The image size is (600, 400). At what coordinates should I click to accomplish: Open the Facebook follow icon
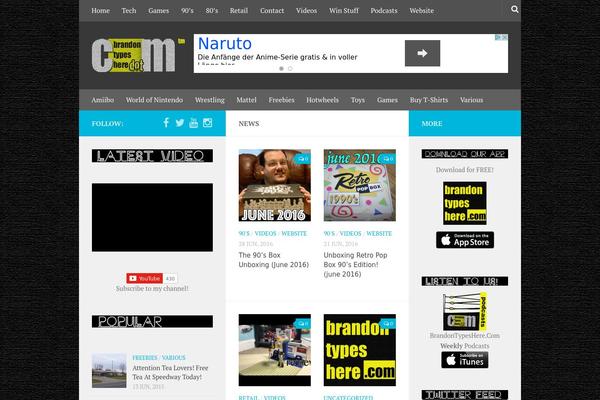(x=166, y=122)
